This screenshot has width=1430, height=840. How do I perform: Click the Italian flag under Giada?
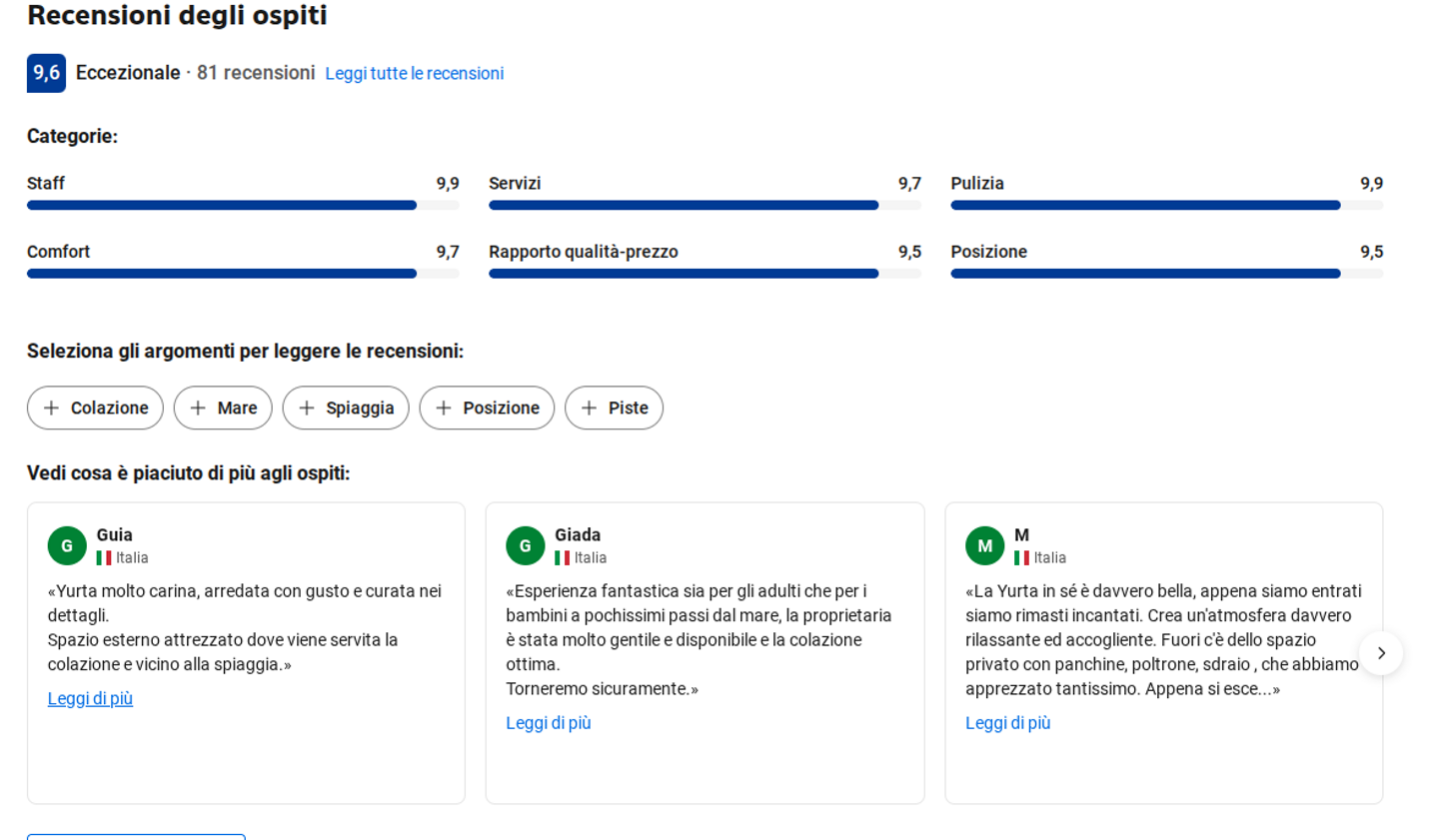(x=563, y=558)
